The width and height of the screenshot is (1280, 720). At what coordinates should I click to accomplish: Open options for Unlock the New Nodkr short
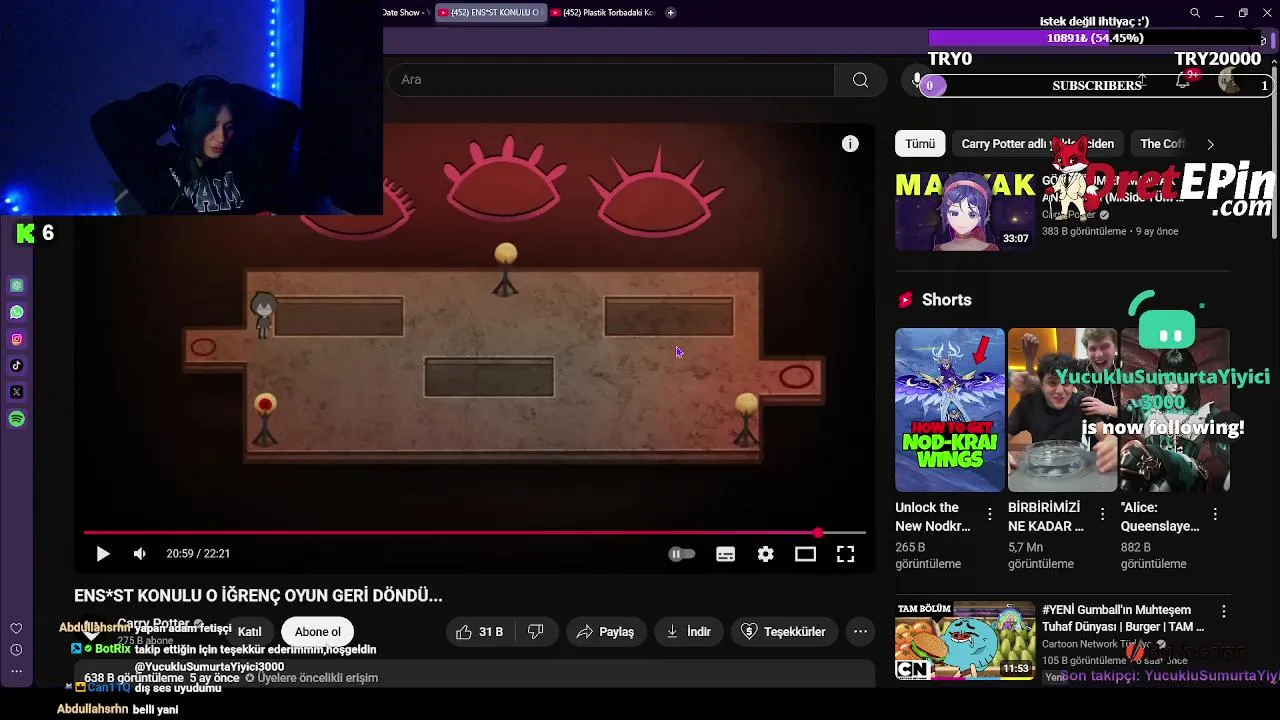coord(990,514)
